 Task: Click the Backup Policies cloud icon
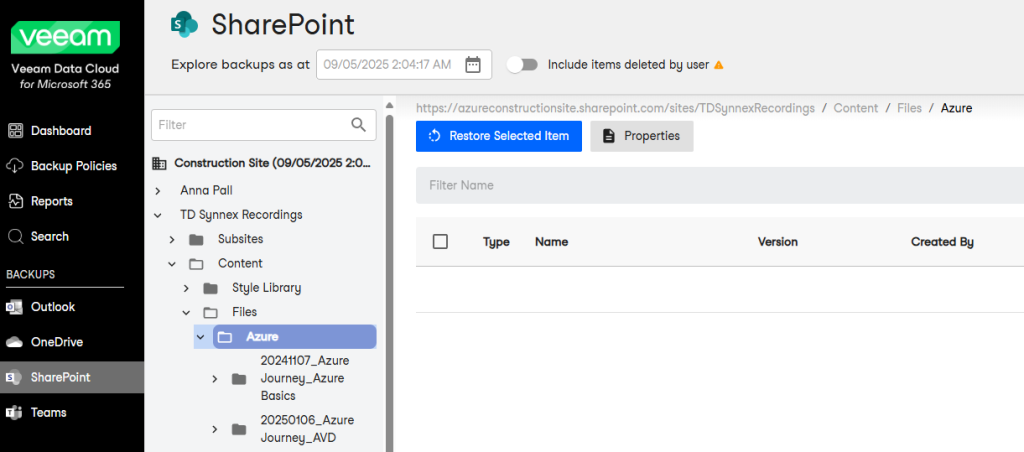click(15, 166)
